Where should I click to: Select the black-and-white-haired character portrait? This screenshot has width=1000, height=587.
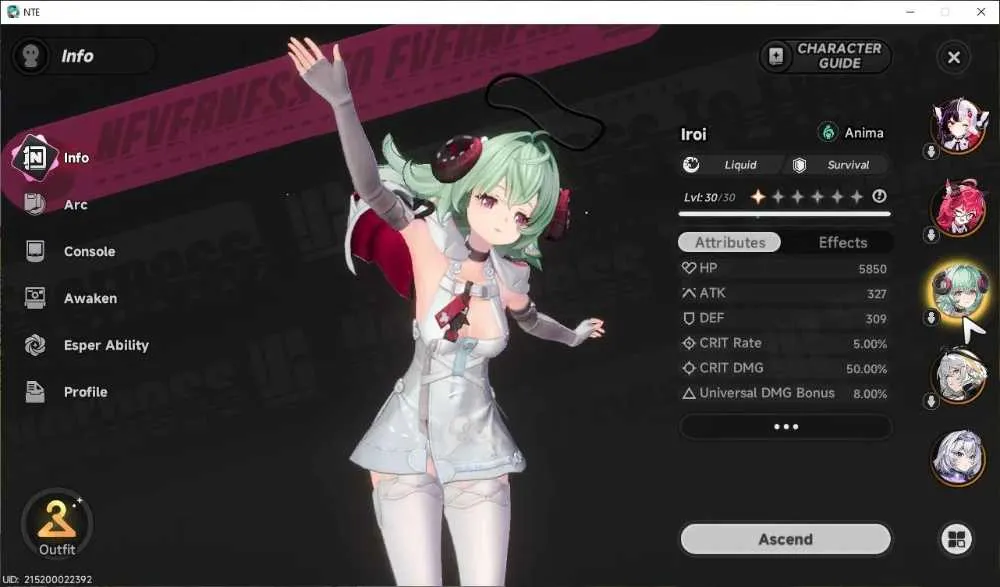point(959,126)
